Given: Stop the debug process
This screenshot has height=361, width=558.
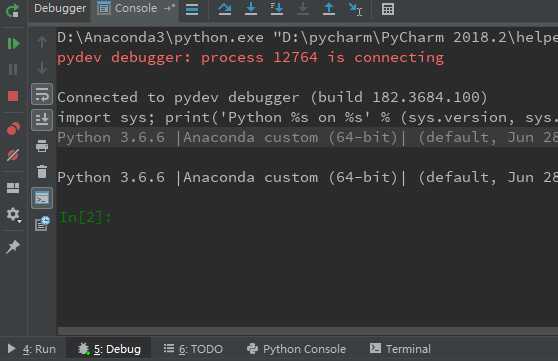Looking at the screenshot, I should [13, 96].
